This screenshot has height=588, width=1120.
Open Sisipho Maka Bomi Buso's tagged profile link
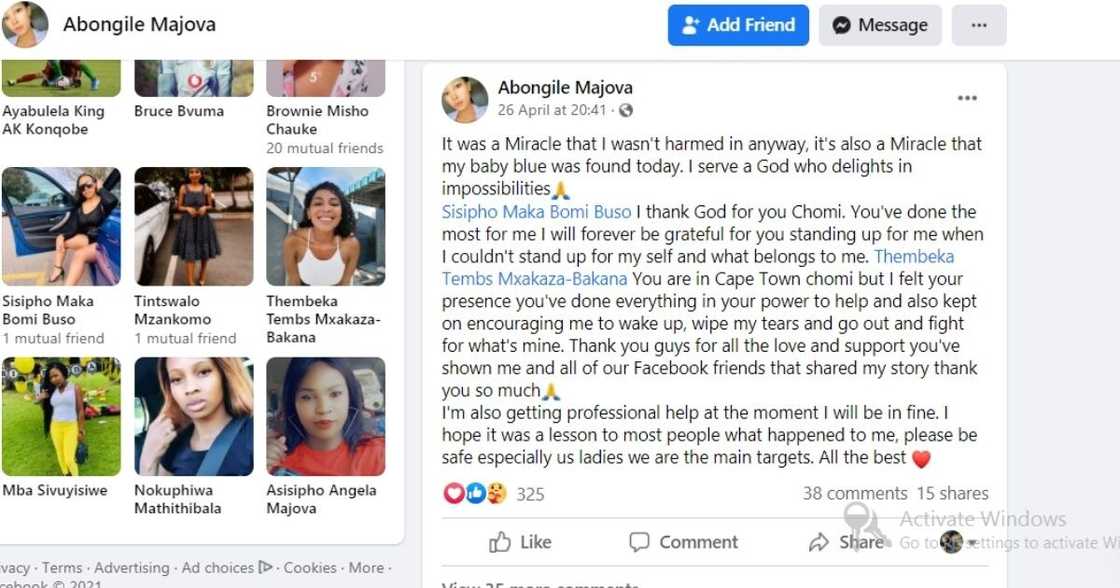click(x=536, y=212)
